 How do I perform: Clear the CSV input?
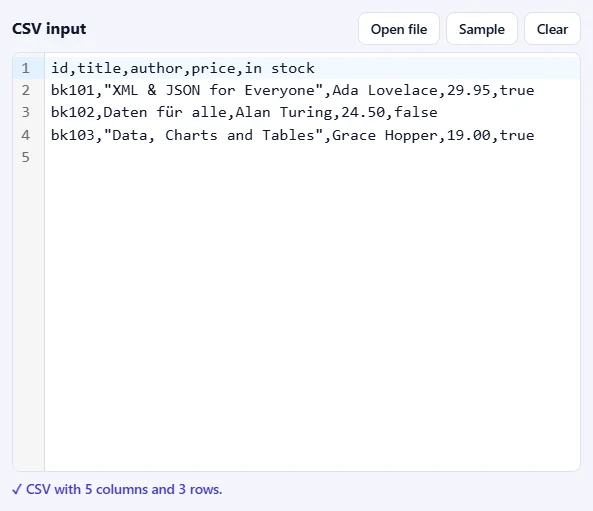[552, 29]
